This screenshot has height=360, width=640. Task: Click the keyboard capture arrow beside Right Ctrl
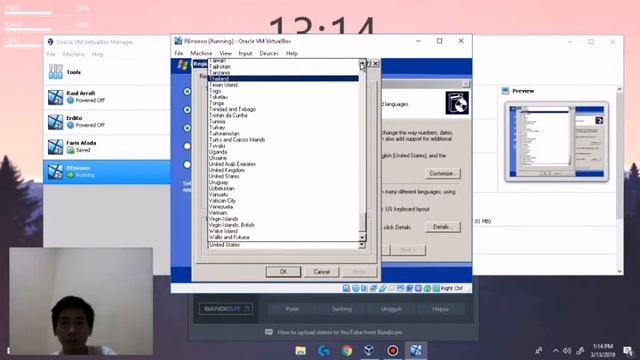[x=436, y=288]
